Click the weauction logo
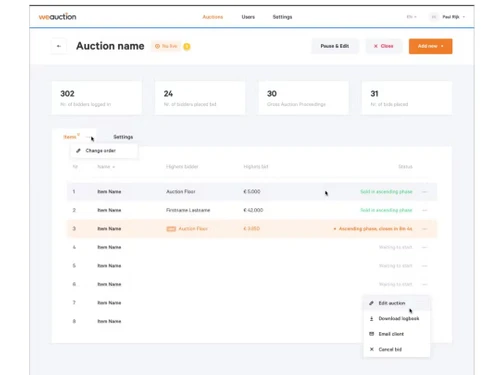Image resolution: width=500 pixels, height=375 pixels. point(57,17)
